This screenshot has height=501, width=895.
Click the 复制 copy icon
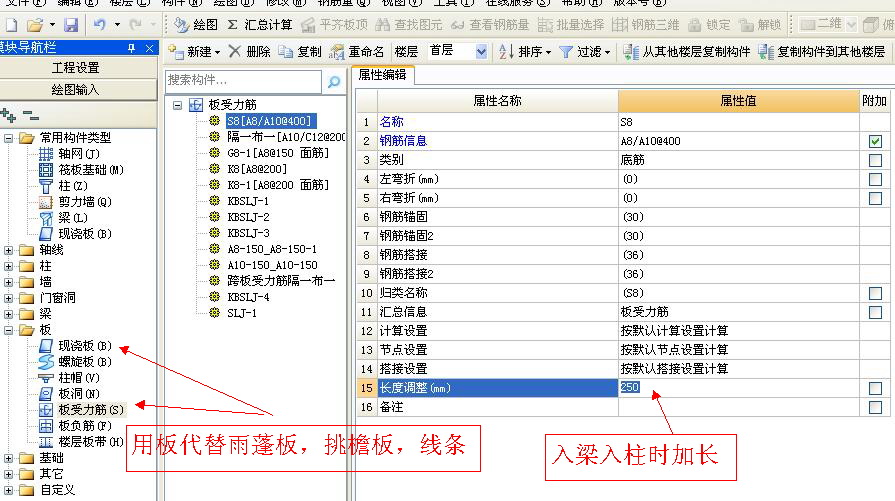click(285, 52)
